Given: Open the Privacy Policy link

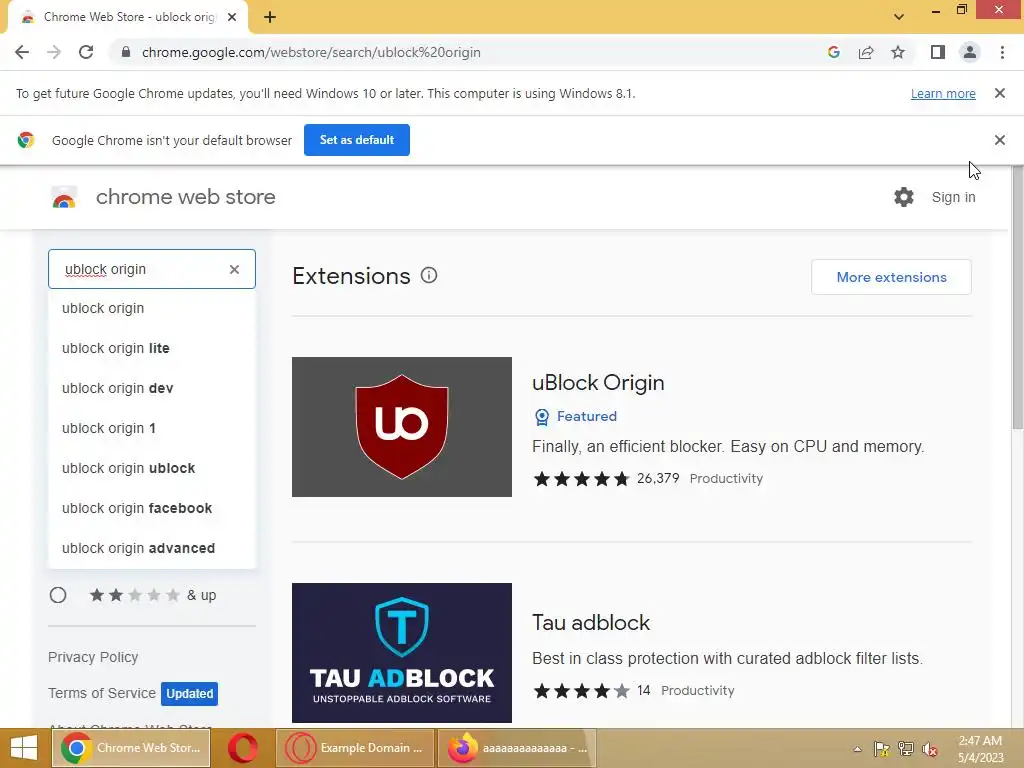Looking at the screenshot, I should [93, 657].
